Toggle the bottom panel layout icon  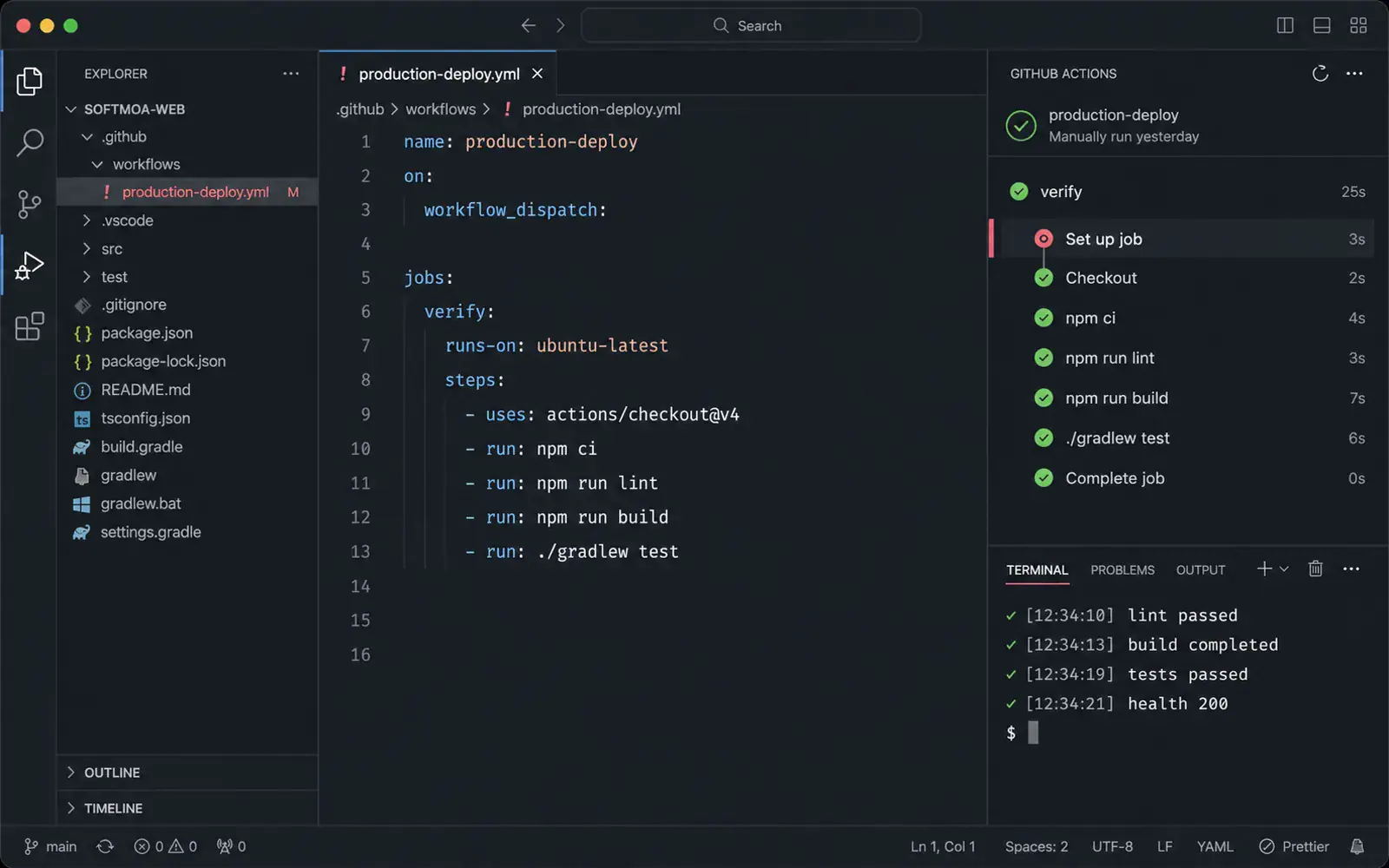1321,25
